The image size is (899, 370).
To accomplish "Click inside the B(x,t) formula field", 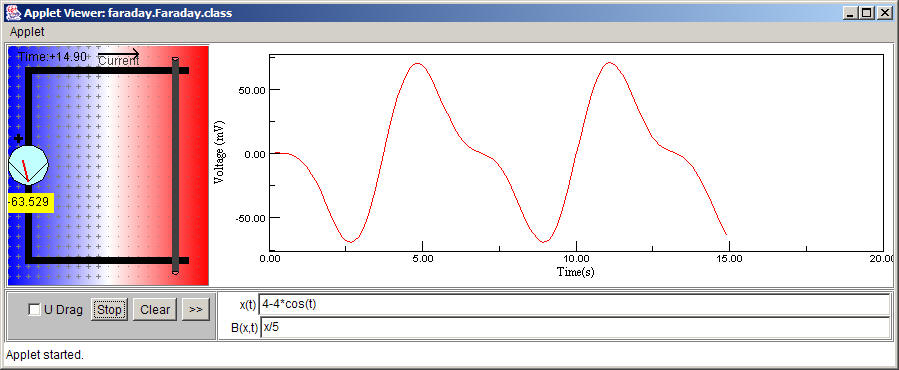I will pyautogui.click(x=574, y=328).
